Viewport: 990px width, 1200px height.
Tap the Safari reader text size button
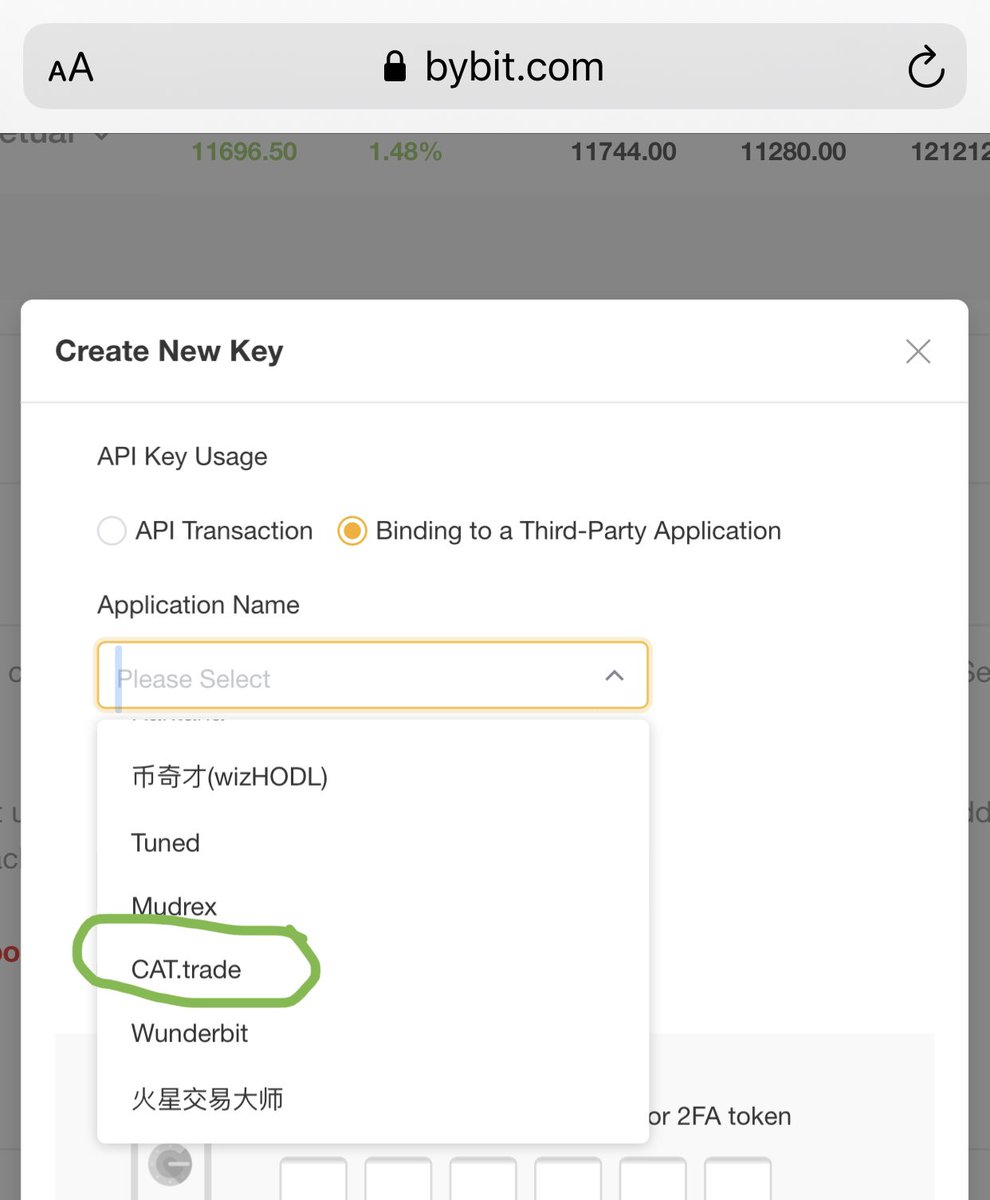(70, 68)
